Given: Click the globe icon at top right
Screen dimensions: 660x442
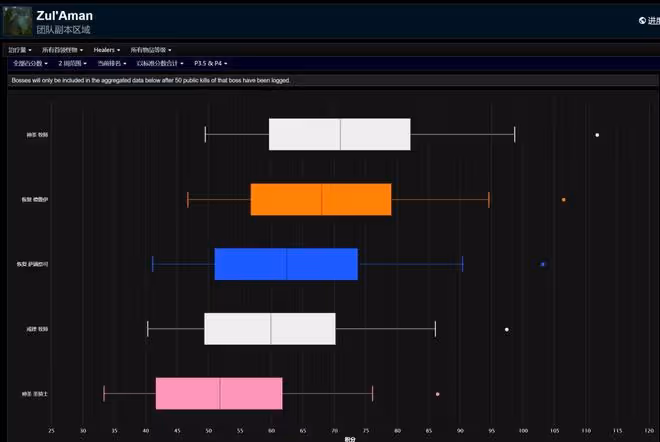Looking at the screenshot, I should pyautogui.click(x=642, y=20).
